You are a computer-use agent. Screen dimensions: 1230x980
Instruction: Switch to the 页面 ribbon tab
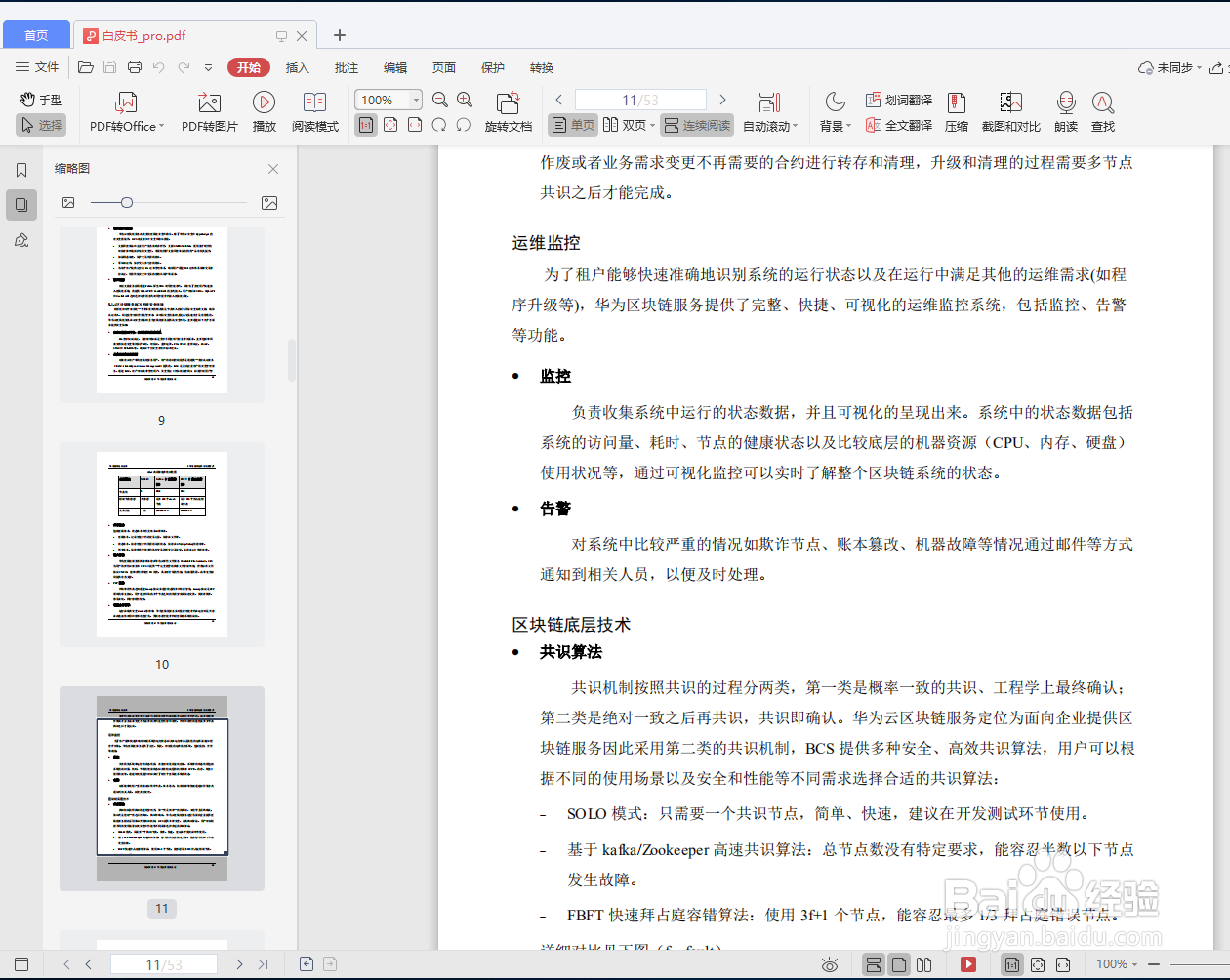(444, 67)
